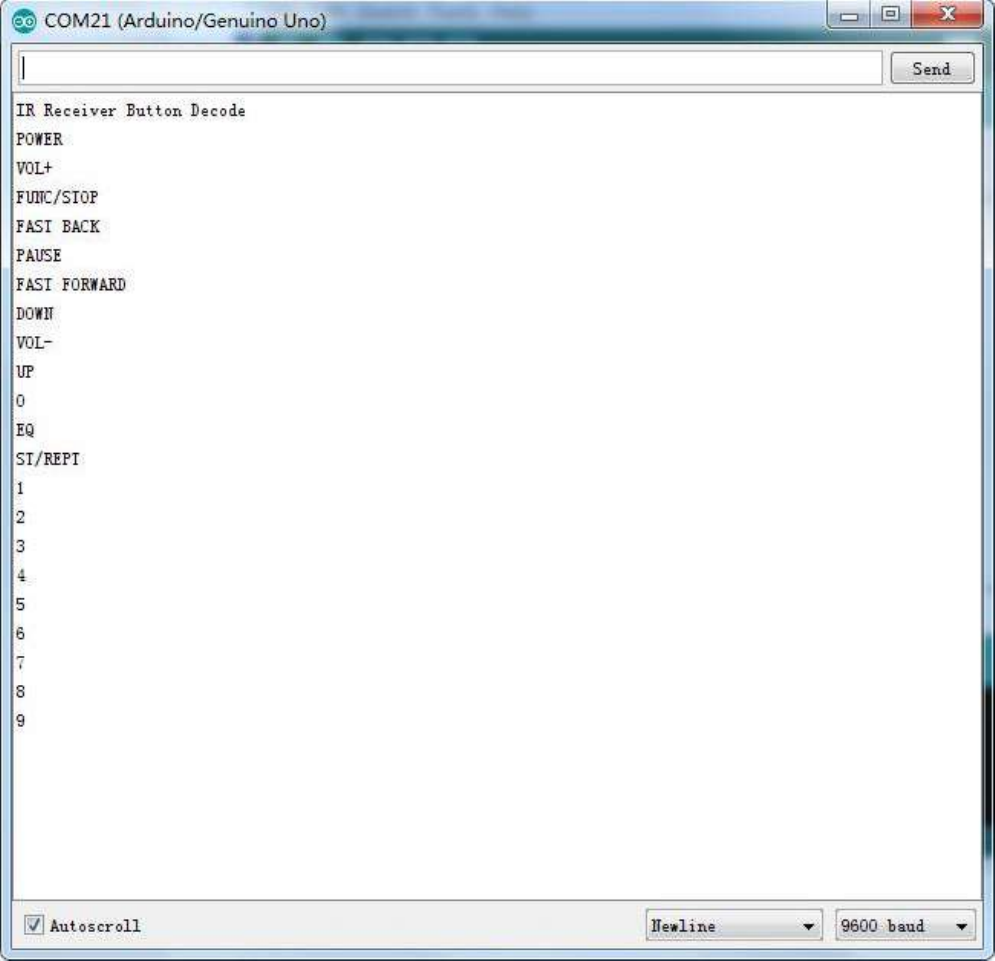Click the Arduino logo icon in title bar

click(x=24, y=22)
